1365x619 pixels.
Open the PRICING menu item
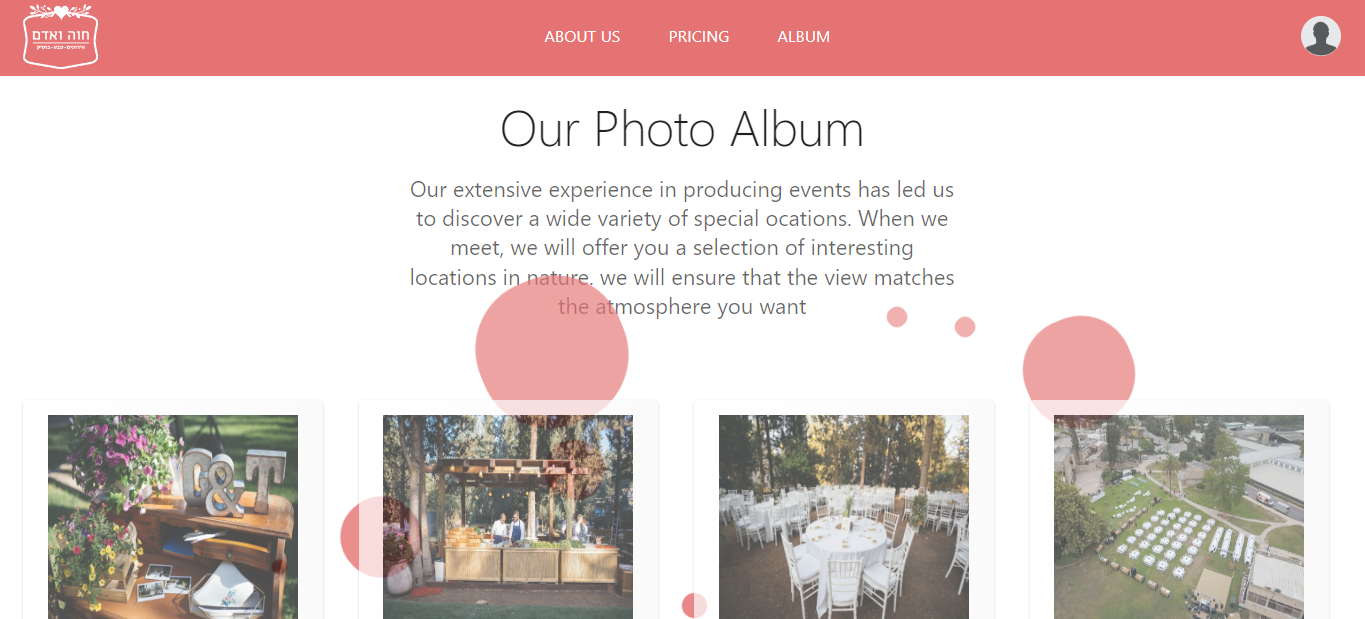coord(699,37)
